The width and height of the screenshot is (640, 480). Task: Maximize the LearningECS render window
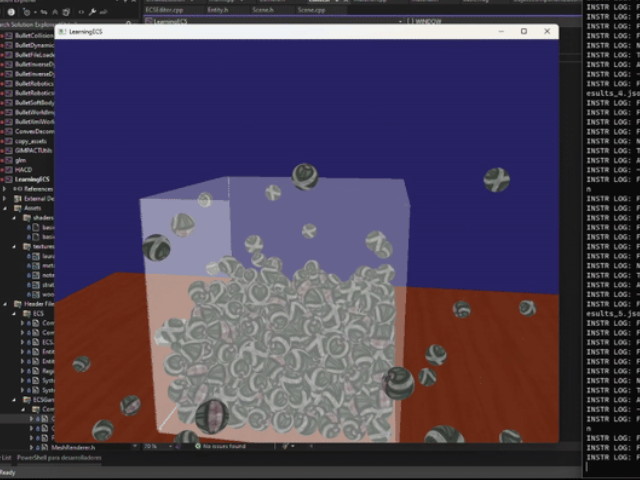pyautogui.click(x=524, y=32)
